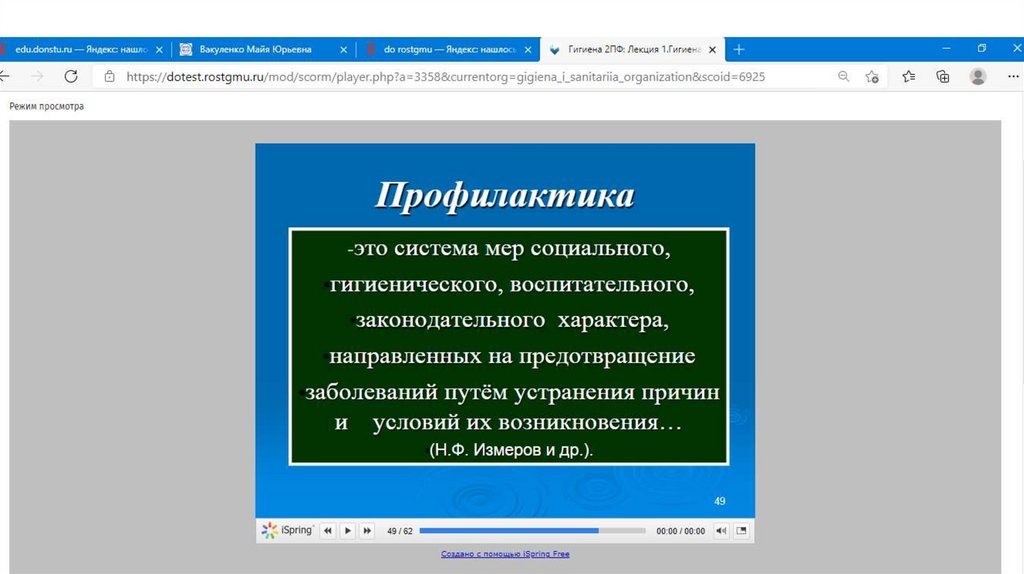
Task: Add this page to favorites
Action: pos(872,76)
